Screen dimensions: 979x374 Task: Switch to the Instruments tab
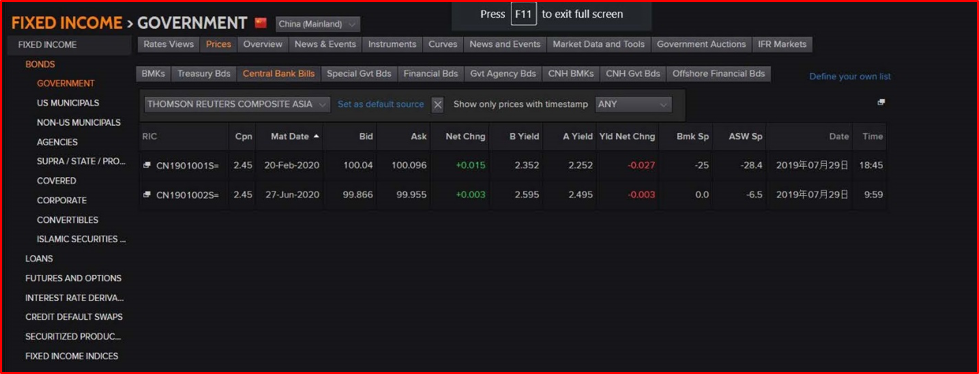[x=392, y=44]
